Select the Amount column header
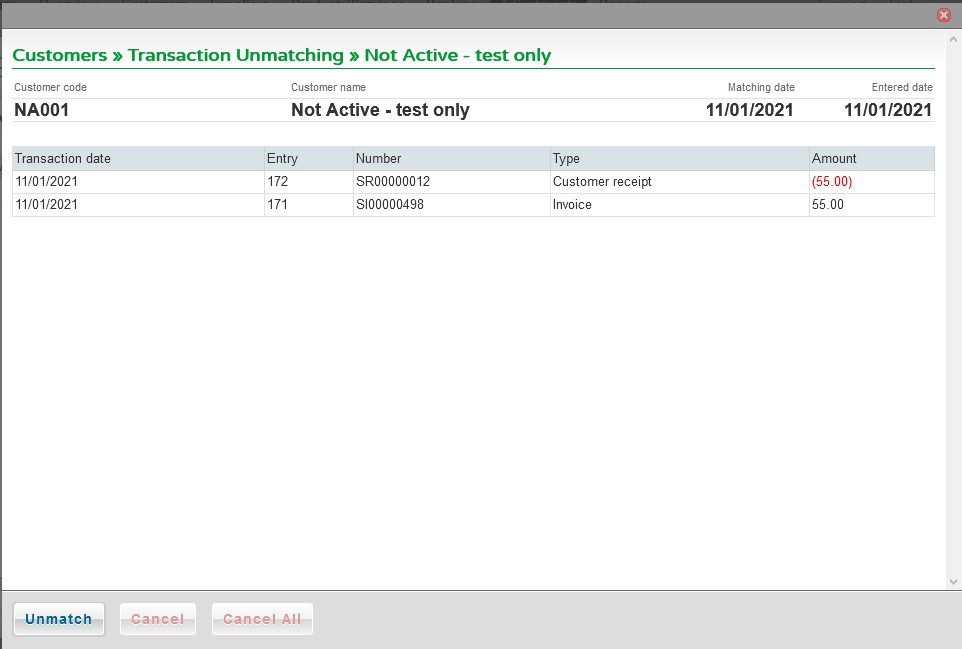Image resolution: width=962 pixels, height=649 pixels. (872, 158)
